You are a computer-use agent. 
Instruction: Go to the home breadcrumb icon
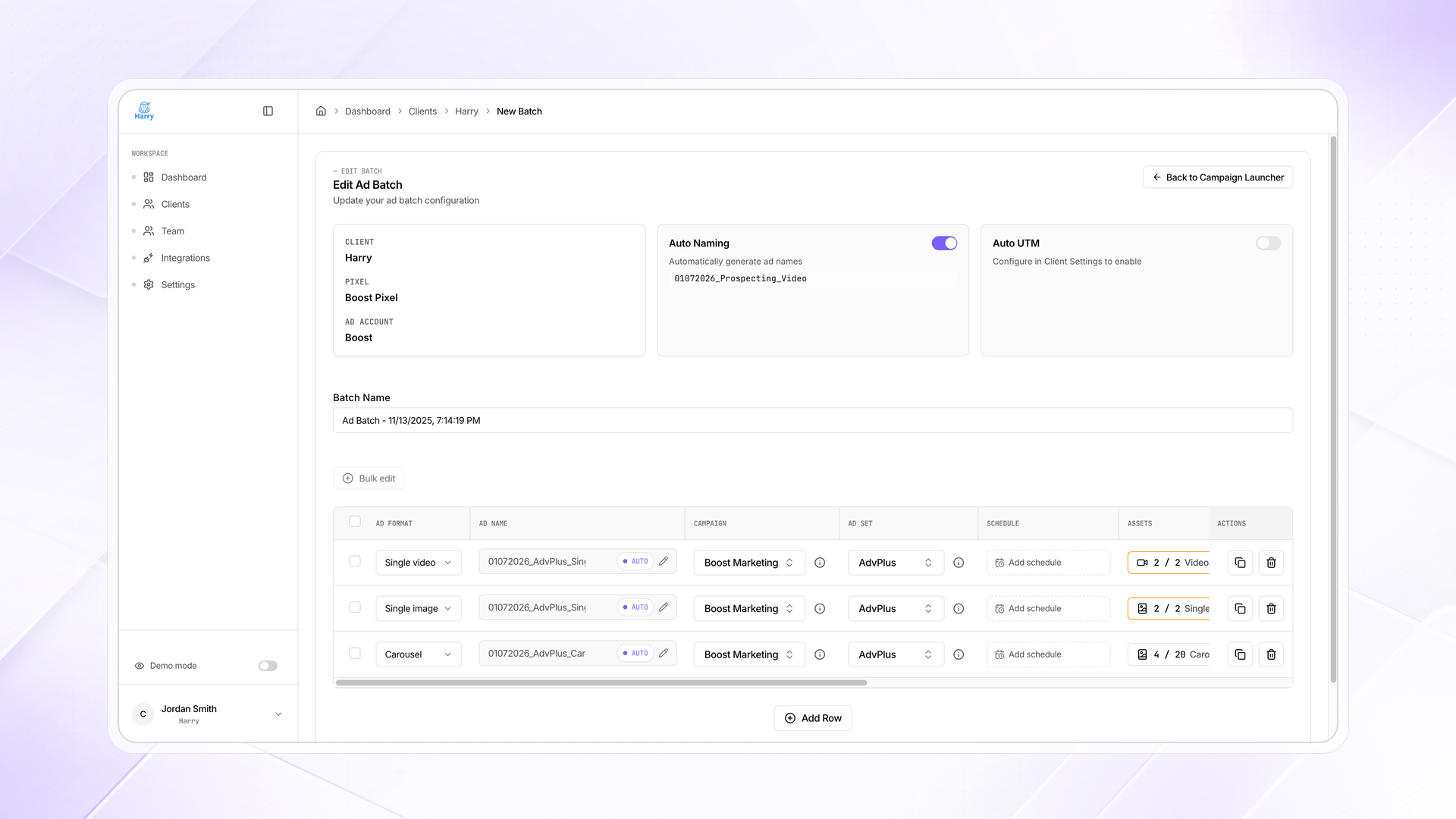click(x=321, y=111)
